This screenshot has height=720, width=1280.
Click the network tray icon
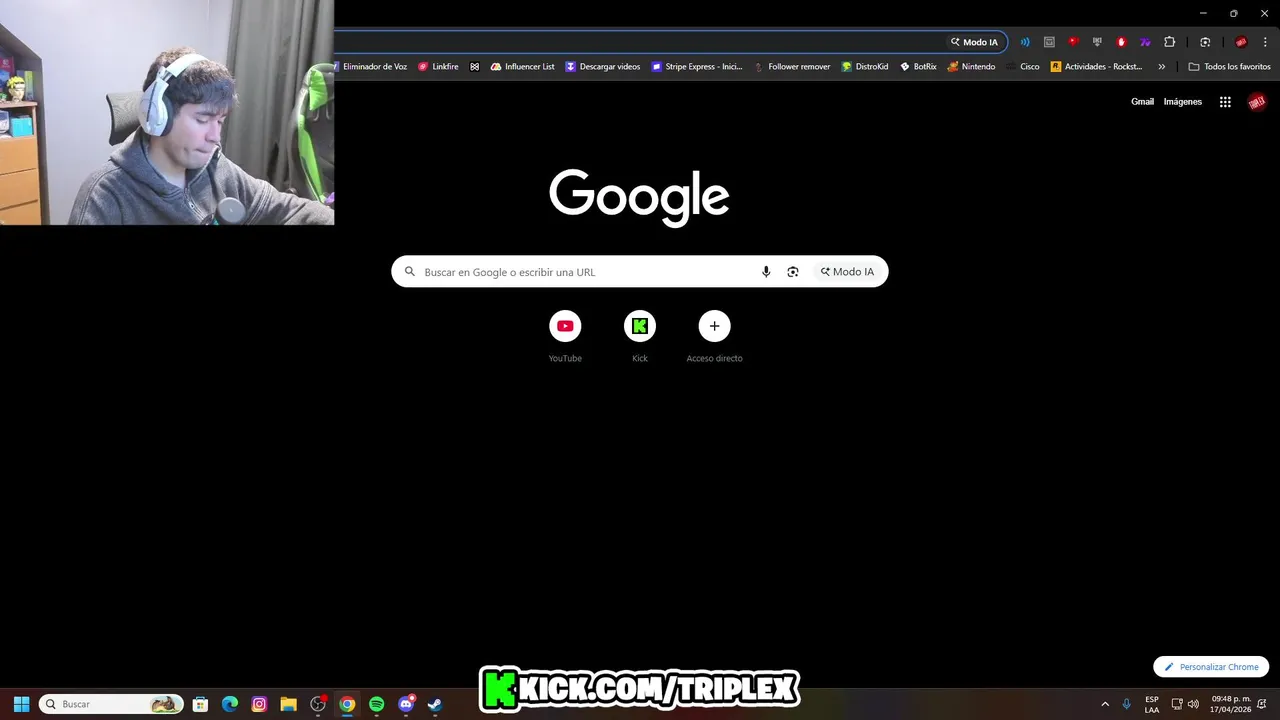pos(1177,704)
